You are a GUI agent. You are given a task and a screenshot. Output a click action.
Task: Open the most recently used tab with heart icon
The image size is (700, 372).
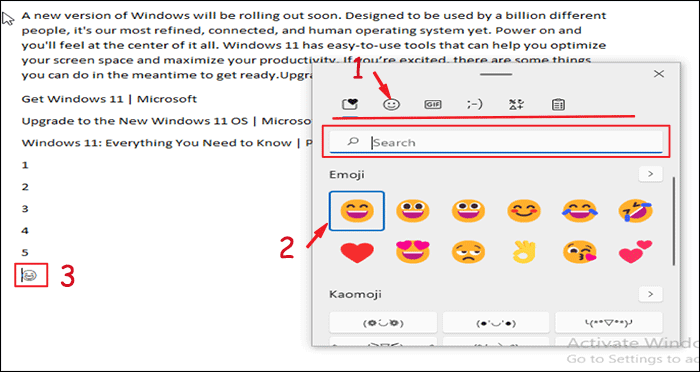pos(350,104)
